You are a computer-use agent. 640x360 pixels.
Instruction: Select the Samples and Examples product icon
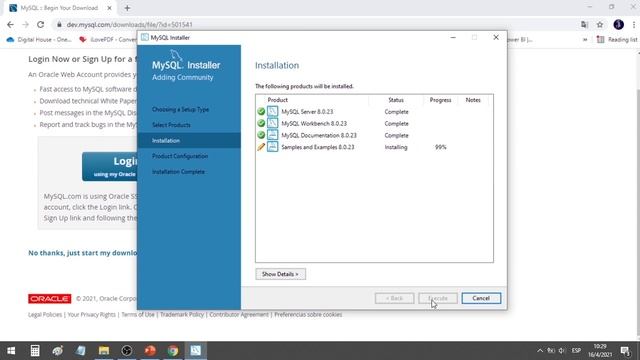click(x=272, y=147)
